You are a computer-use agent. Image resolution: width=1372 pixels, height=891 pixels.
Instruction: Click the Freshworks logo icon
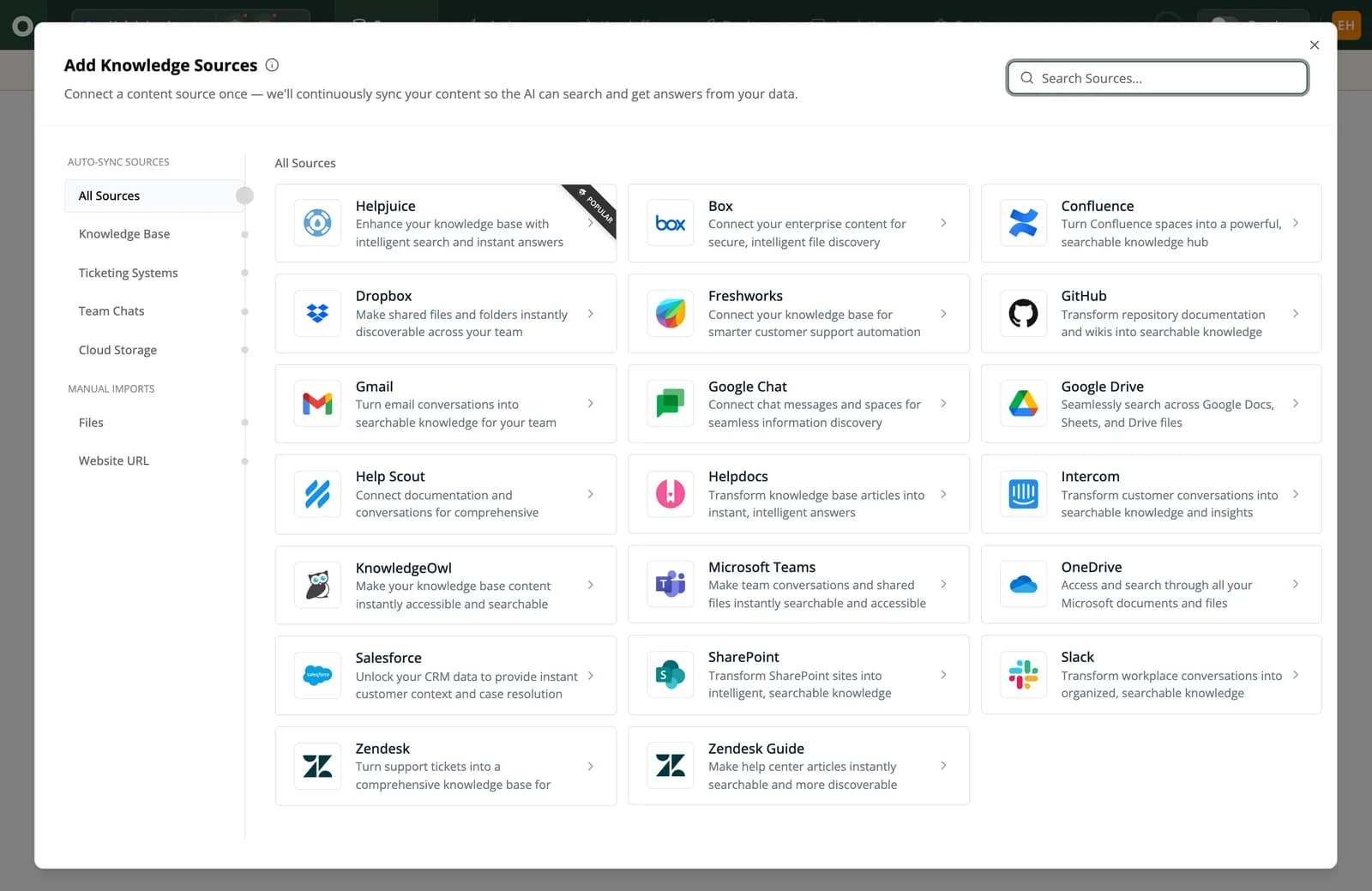click(x=671, y=314)
